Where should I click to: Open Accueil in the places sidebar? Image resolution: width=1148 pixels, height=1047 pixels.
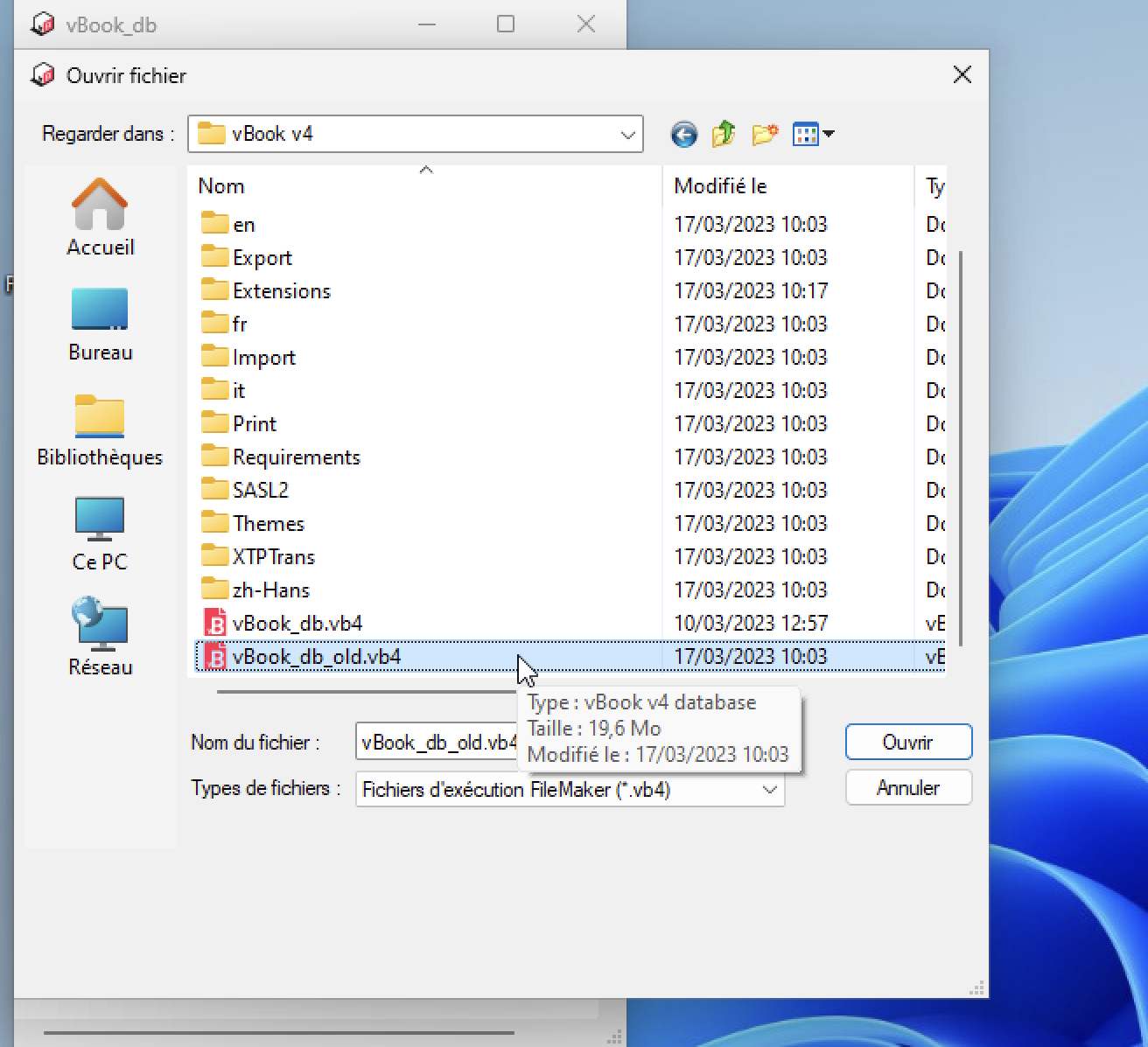click(x=100, y=218)
